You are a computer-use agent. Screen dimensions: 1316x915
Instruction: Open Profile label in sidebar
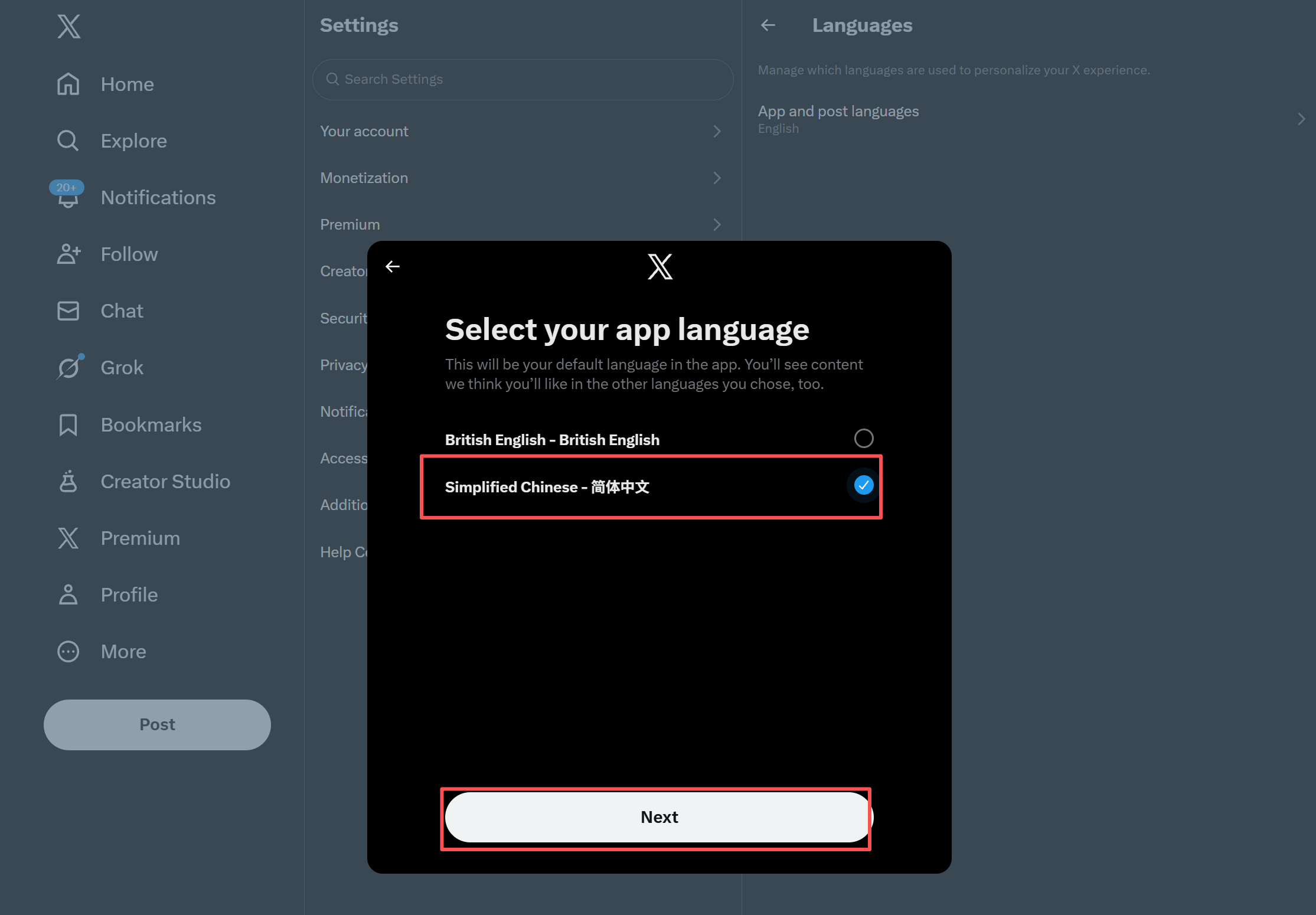pyautogui.click(x=129, y=595)
